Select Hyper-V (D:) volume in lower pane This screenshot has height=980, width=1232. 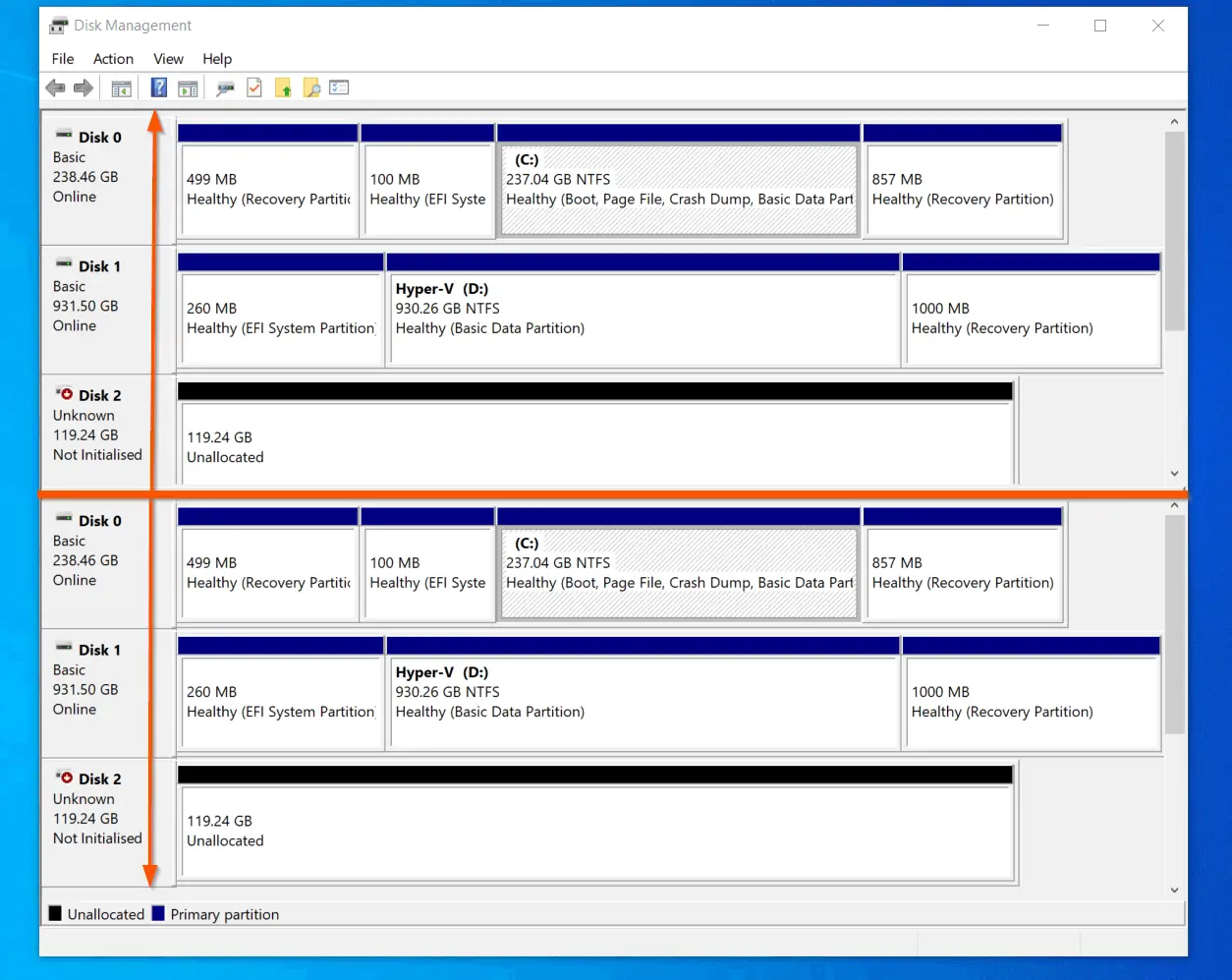[x=644, y=693]
